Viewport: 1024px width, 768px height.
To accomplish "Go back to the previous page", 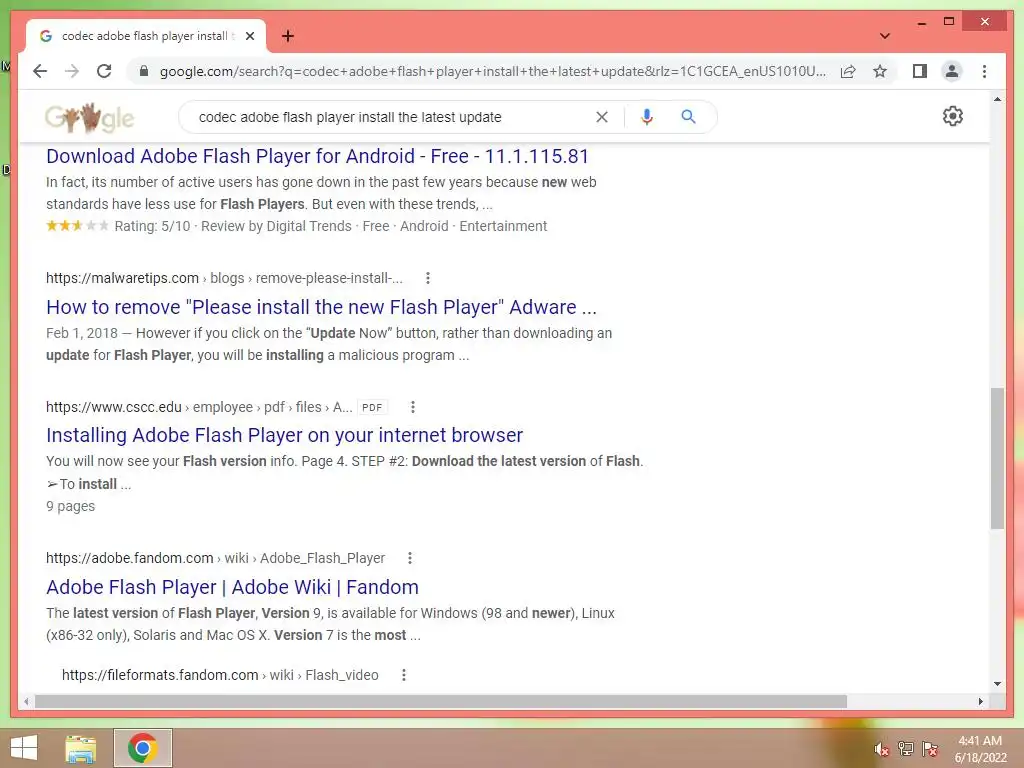I will point(40,71).
